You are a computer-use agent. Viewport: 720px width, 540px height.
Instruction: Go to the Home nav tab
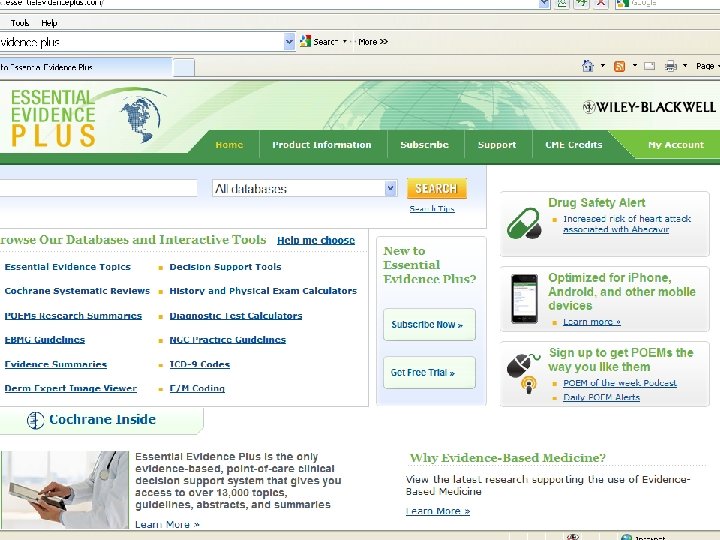tap(229, 145)
